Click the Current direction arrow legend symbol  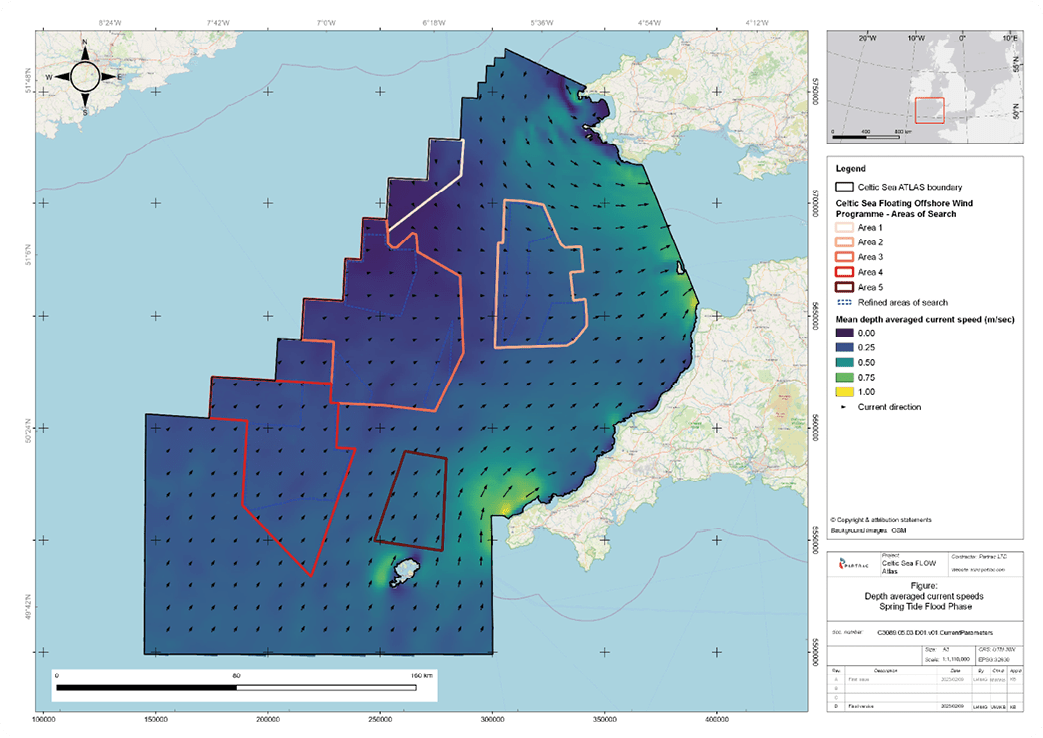(844, 407)
